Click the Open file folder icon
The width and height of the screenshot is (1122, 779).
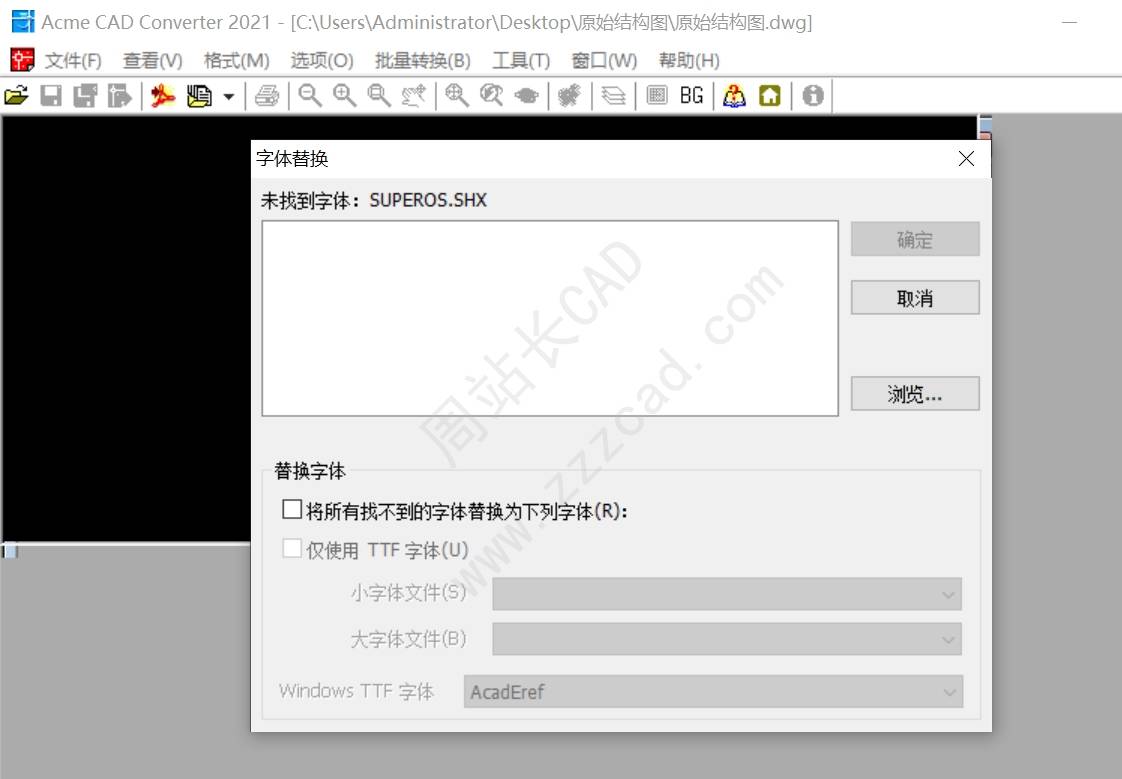point(16,96)
